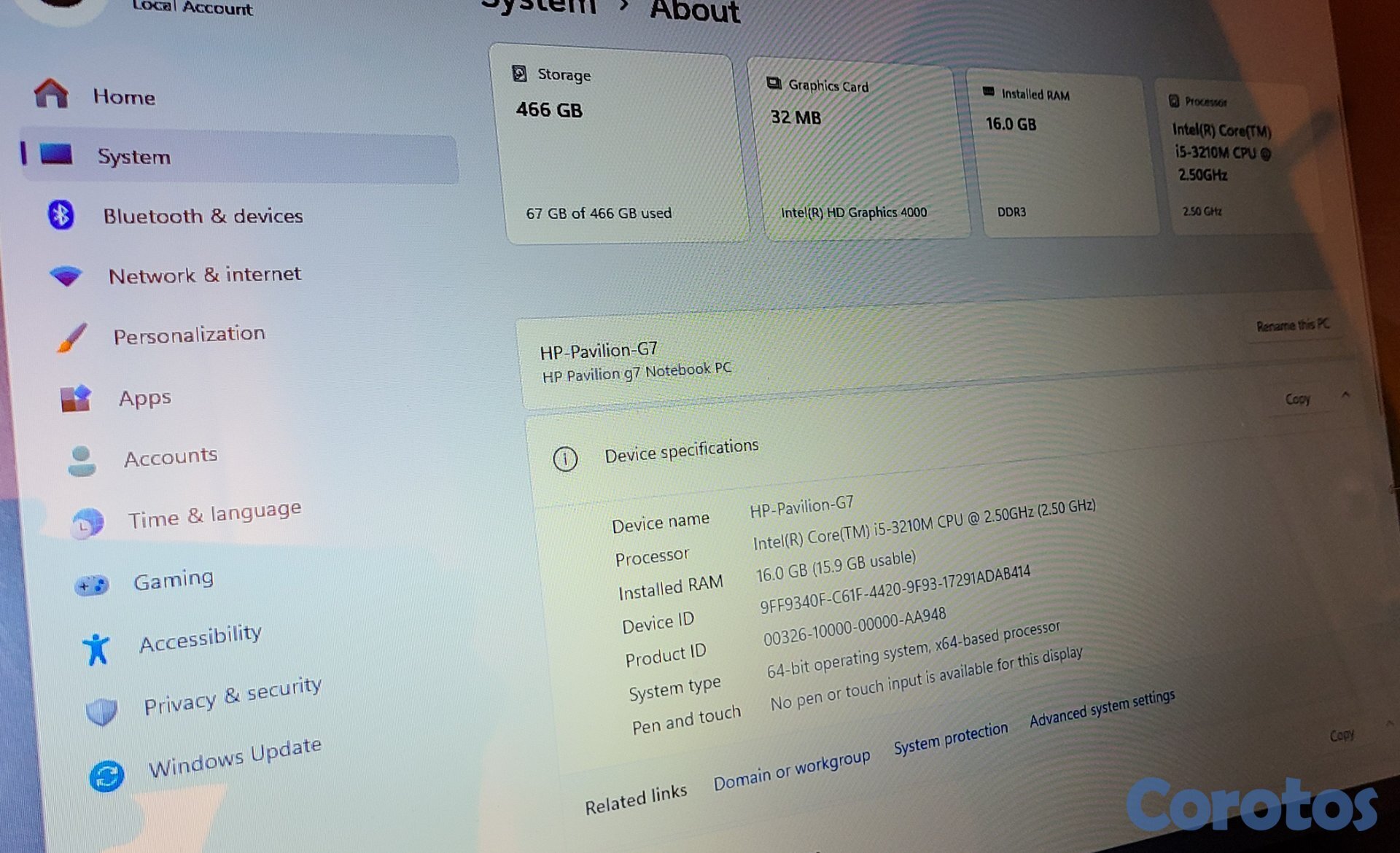Image resolution: width=1400 pixels, height=853 pixels.
Task: Click the Storage 466 GB card
Action: coord(620,146)
